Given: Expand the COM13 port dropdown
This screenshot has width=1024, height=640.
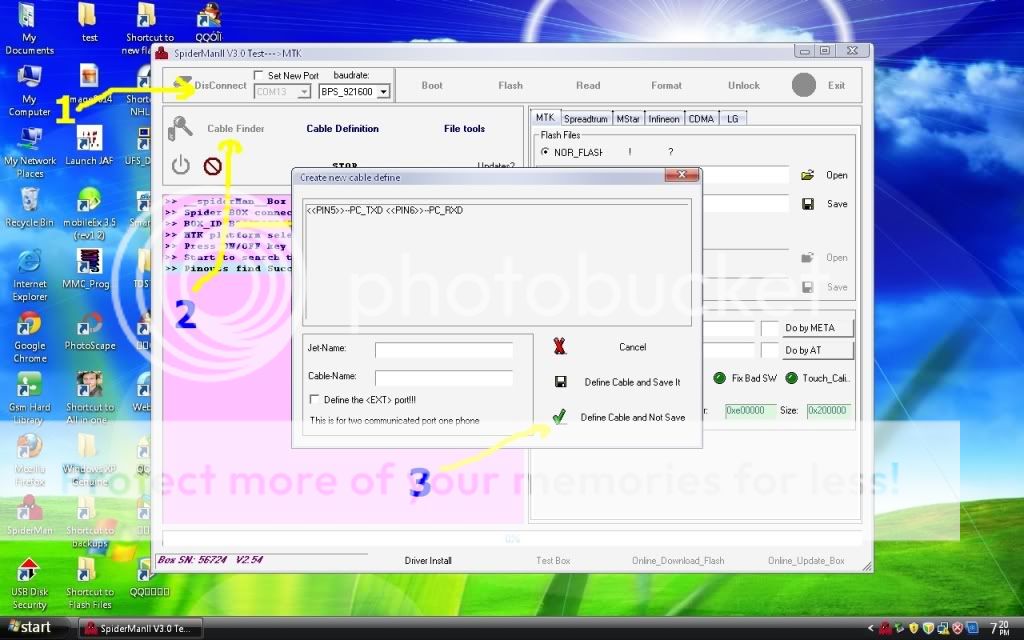Looking at the screenshot, I should pyautogui.click(x=304, y=91).
